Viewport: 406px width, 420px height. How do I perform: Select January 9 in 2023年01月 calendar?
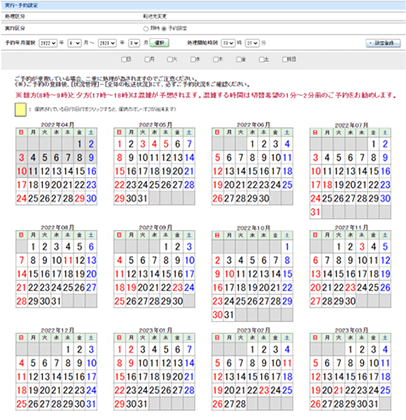[131, 363]
